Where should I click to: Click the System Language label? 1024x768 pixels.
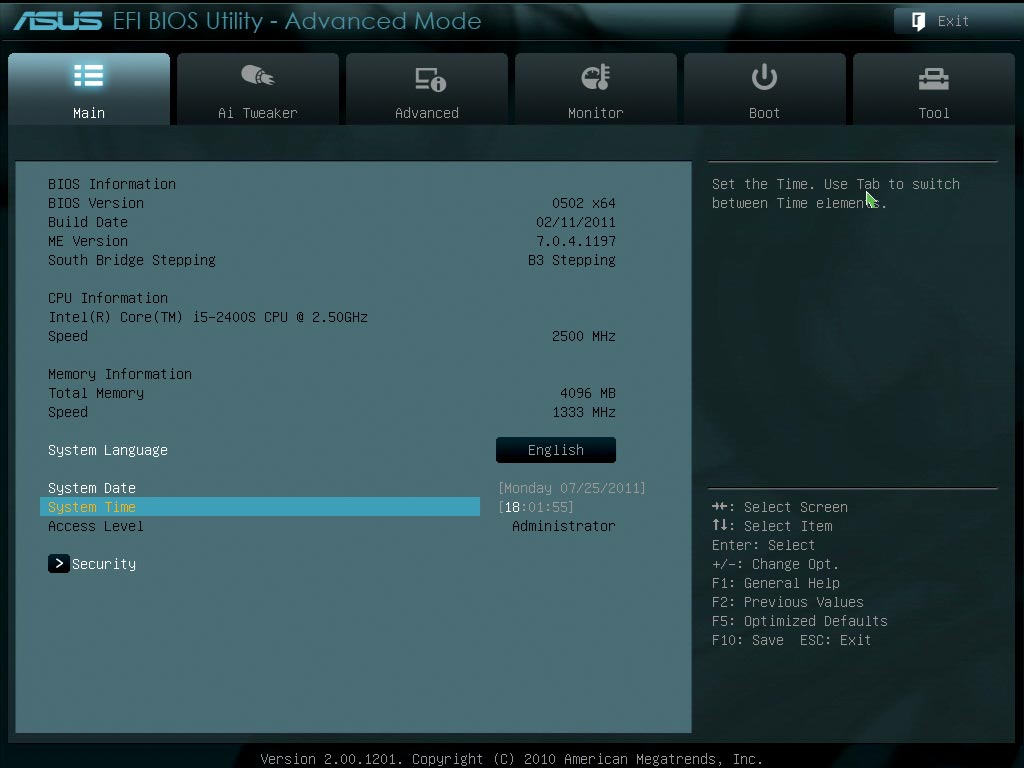point(108,450)
